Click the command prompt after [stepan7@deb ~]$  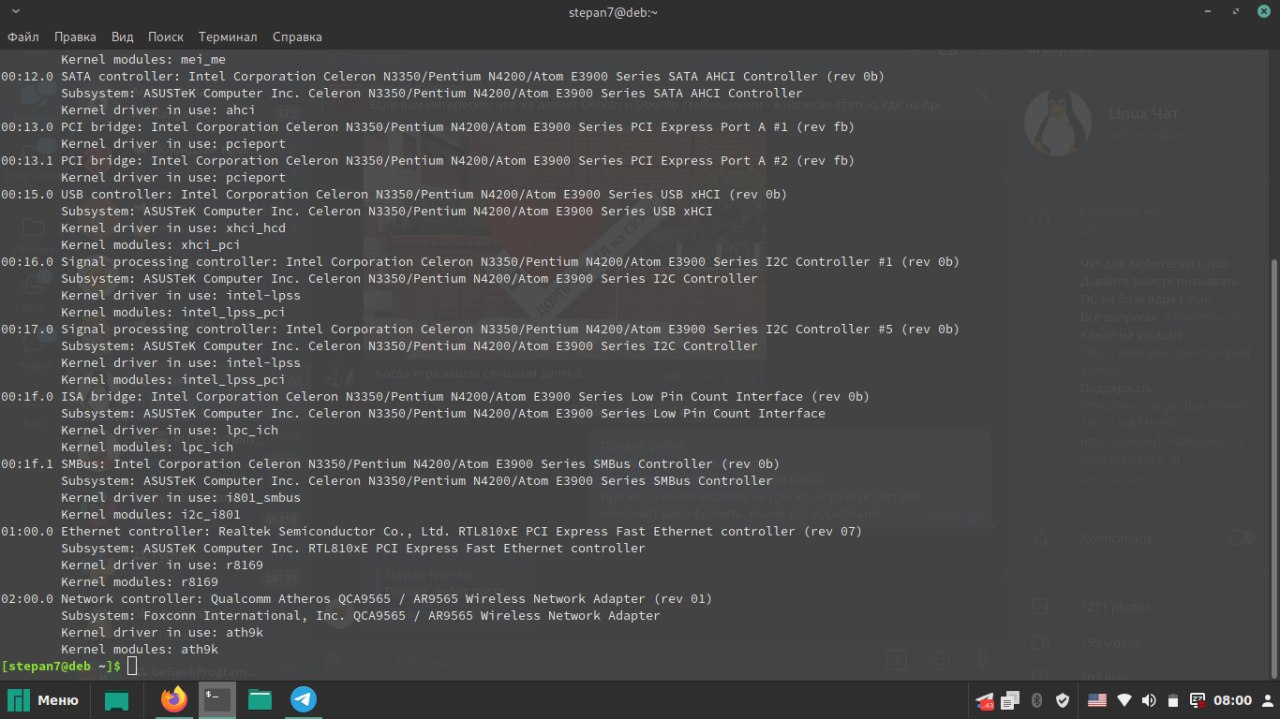point(132,666)
